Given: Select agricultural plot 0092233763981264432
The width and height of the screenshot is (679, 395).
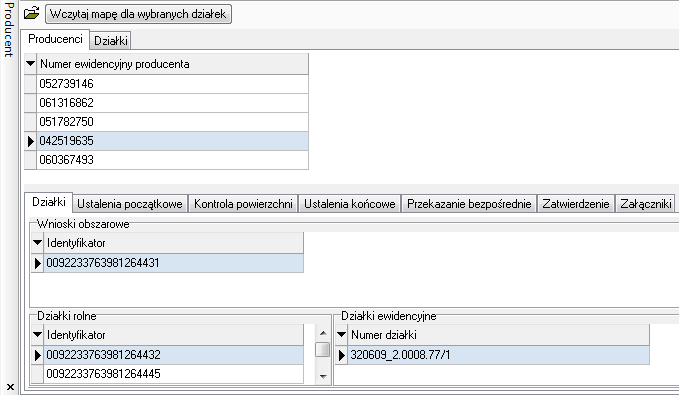Looking at the screenshot, I should pyautogui.click(x=173, y=355).
